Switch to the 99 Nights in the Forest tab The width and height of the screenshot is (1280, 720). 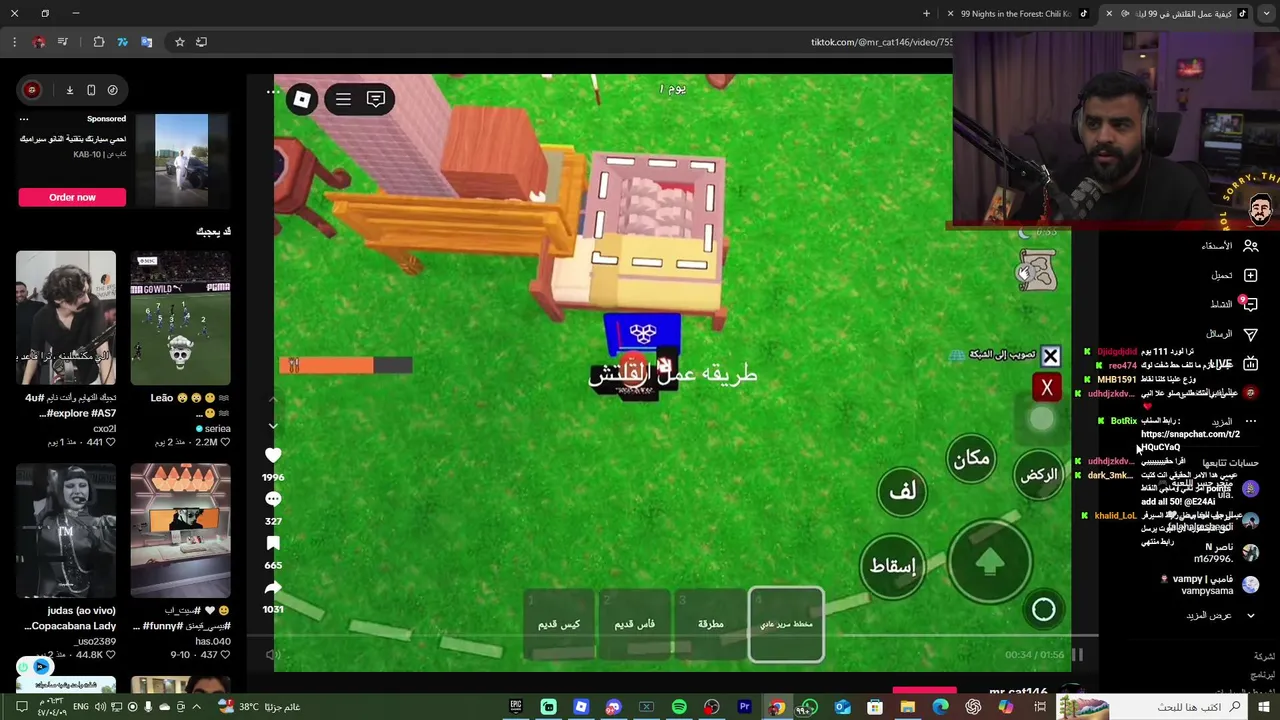click(x=1016, y=14)
